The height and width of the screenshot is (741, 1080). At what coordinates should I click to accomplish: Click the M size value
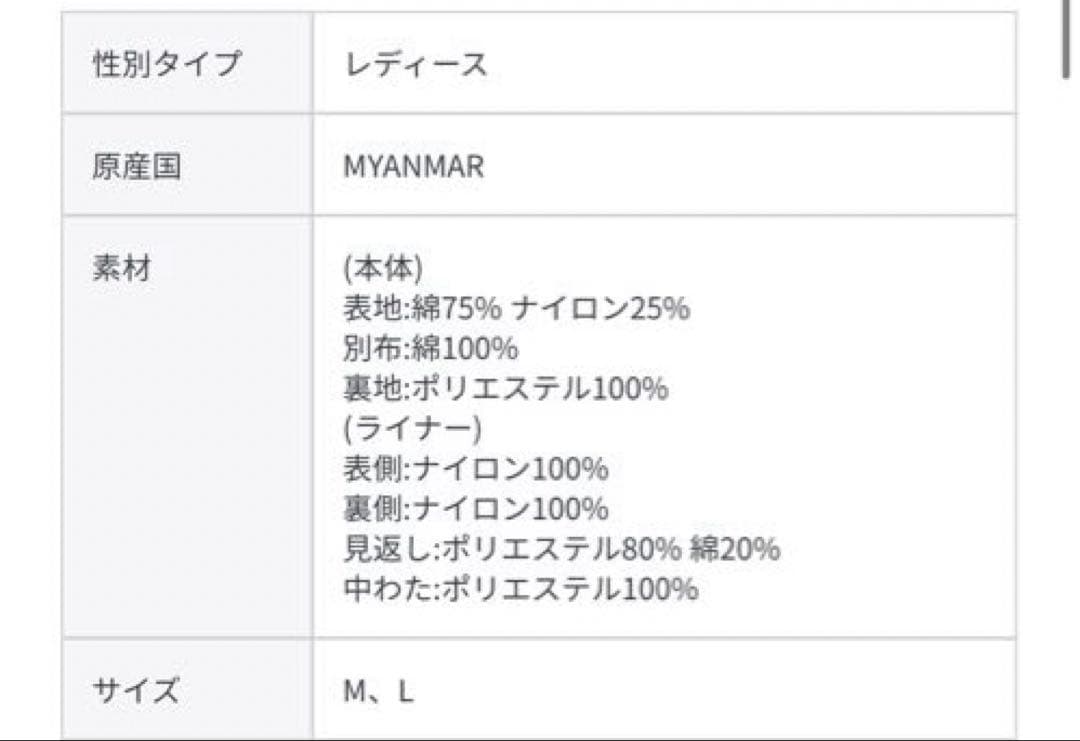353,691
